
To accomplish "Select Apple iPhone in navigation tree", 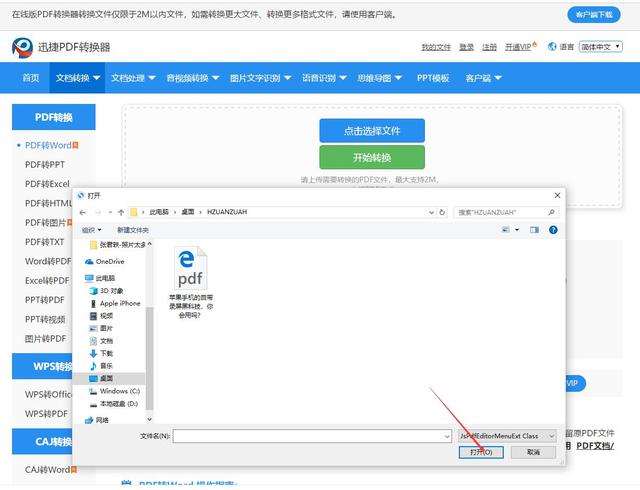I will pos(115,303).
